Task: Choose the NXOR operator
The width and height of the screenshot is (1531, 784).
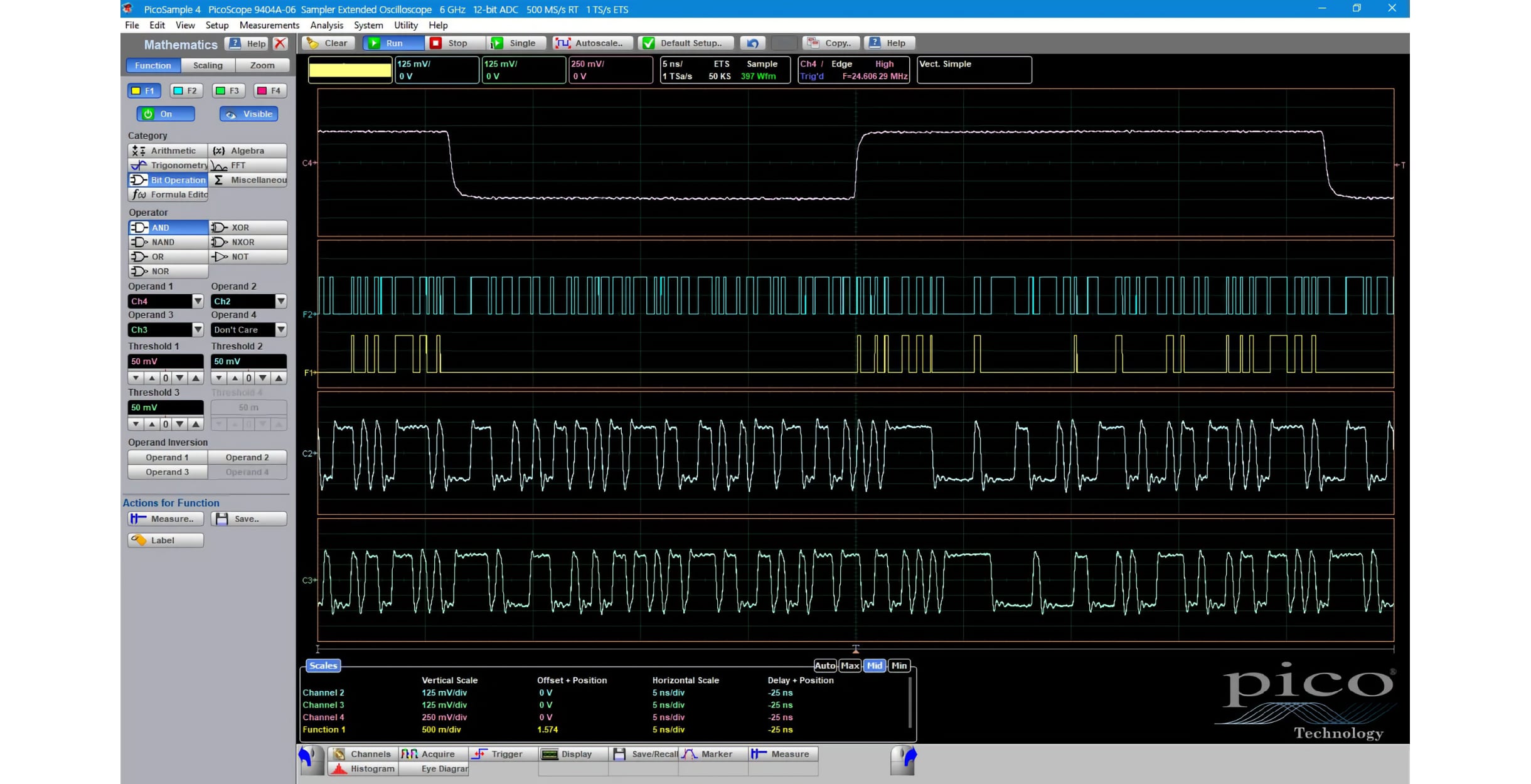Action: [248, 242]
